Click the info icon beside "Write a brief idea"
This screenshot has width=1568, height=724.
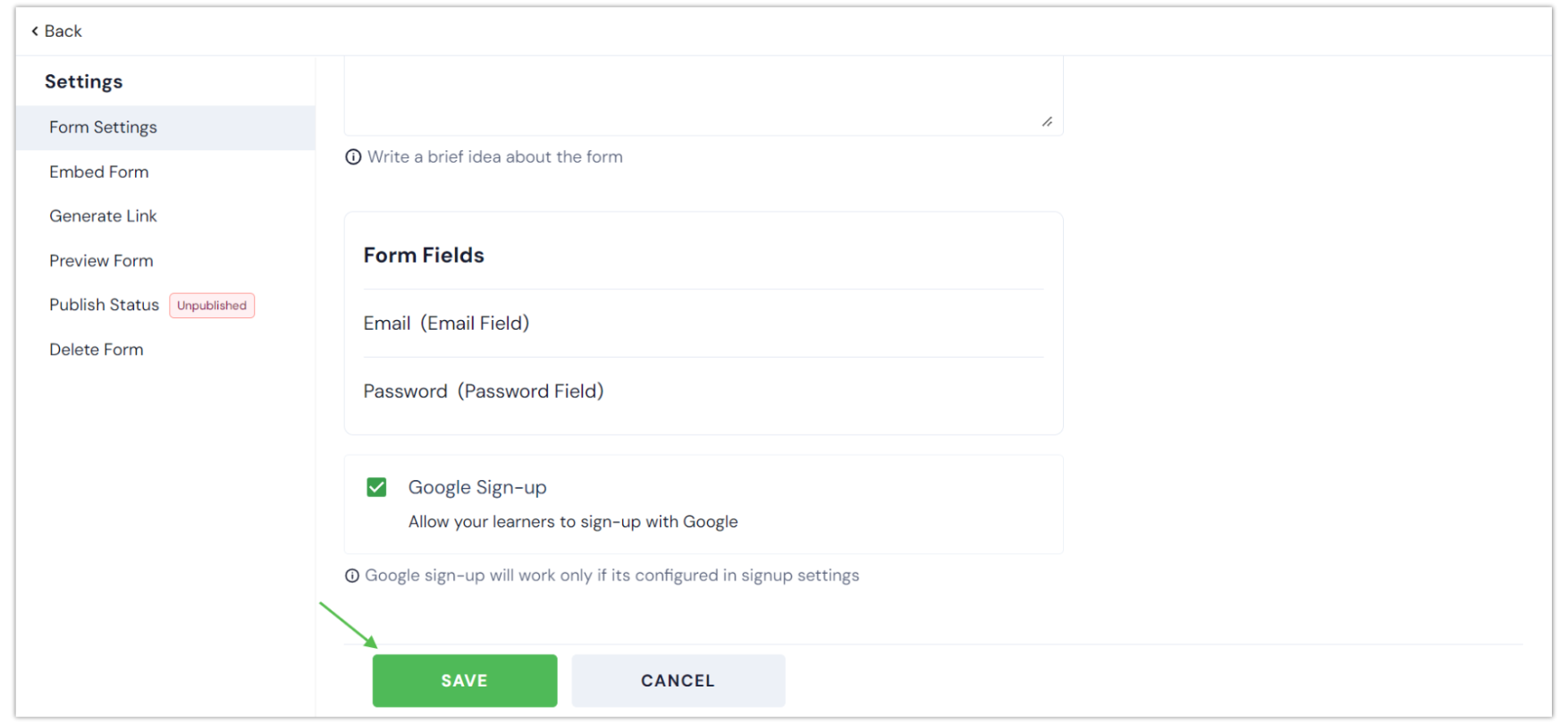click(x=352, y=156)
